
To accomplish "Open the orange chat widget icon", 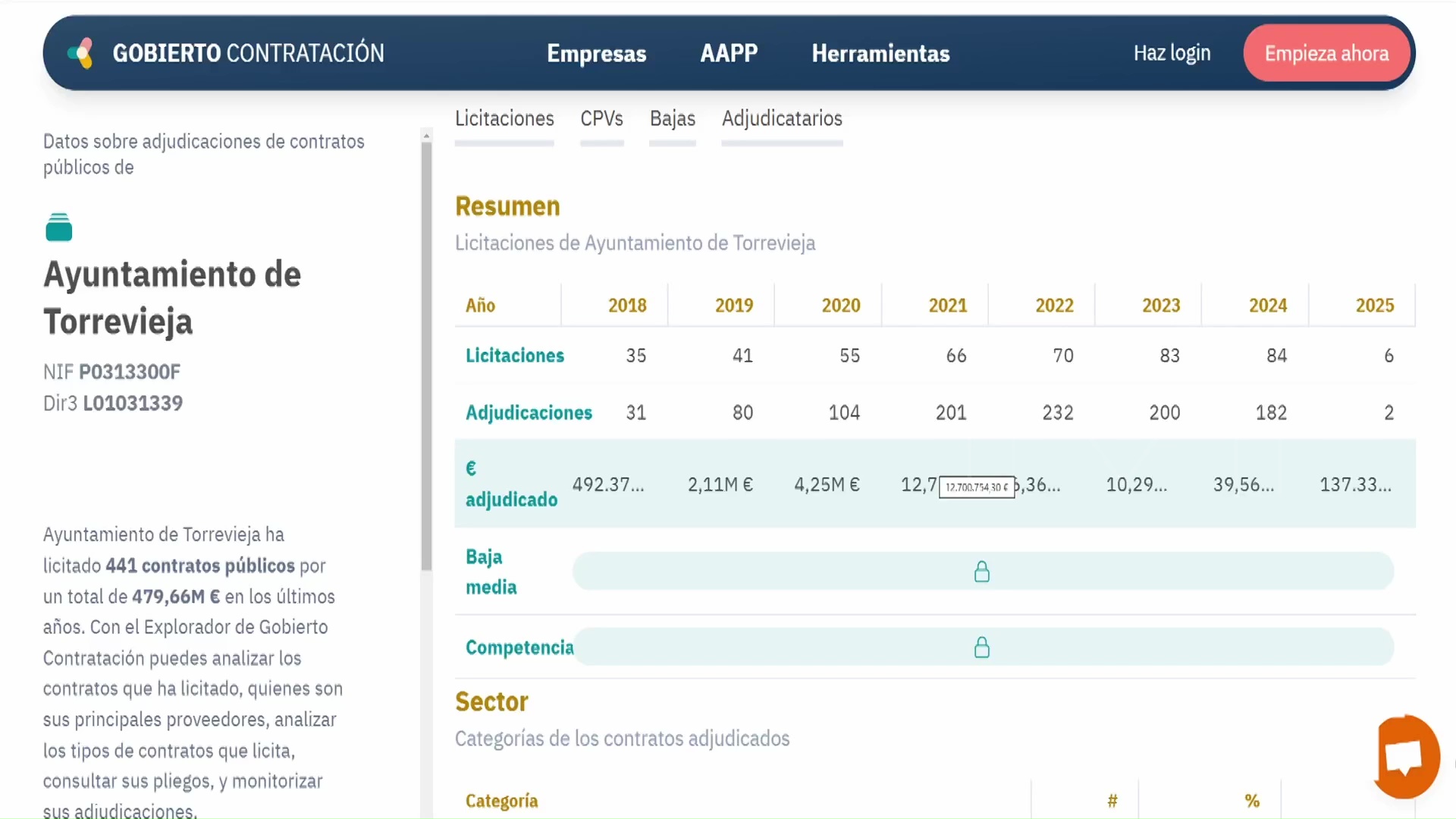I will [x=1407, y=757].
